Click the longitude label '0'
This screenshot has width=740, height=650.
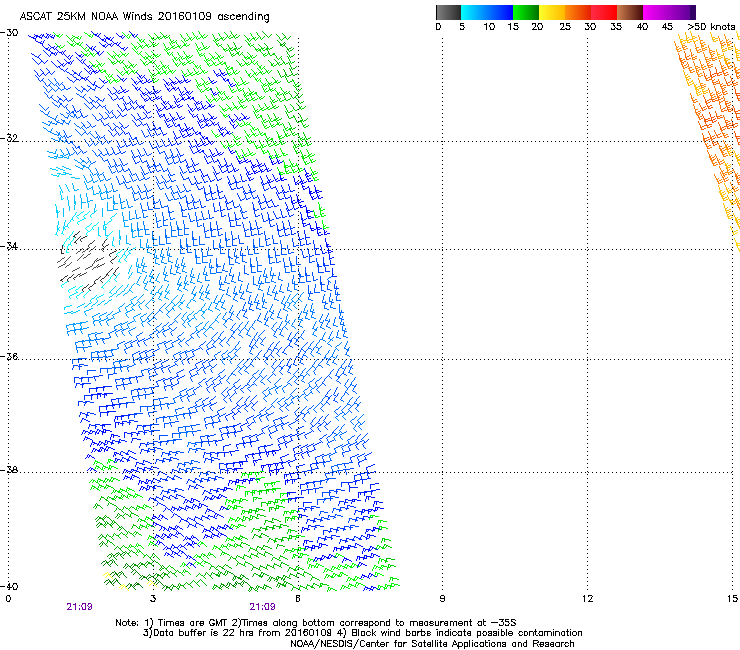coord(8,599)
